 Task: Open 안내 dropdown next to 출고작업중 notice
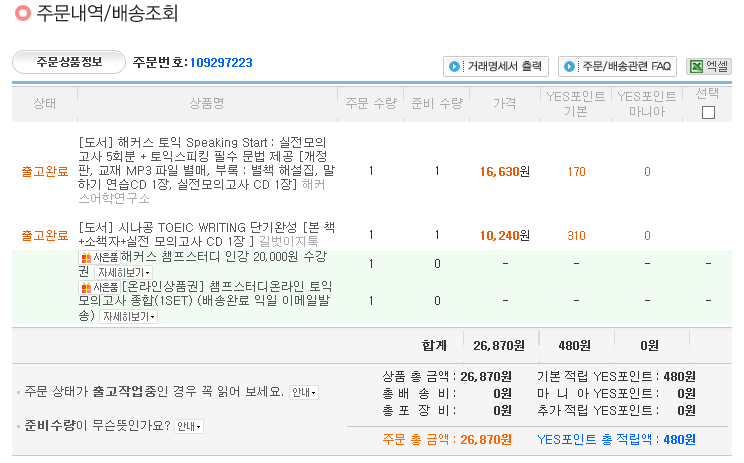(304, 392)
